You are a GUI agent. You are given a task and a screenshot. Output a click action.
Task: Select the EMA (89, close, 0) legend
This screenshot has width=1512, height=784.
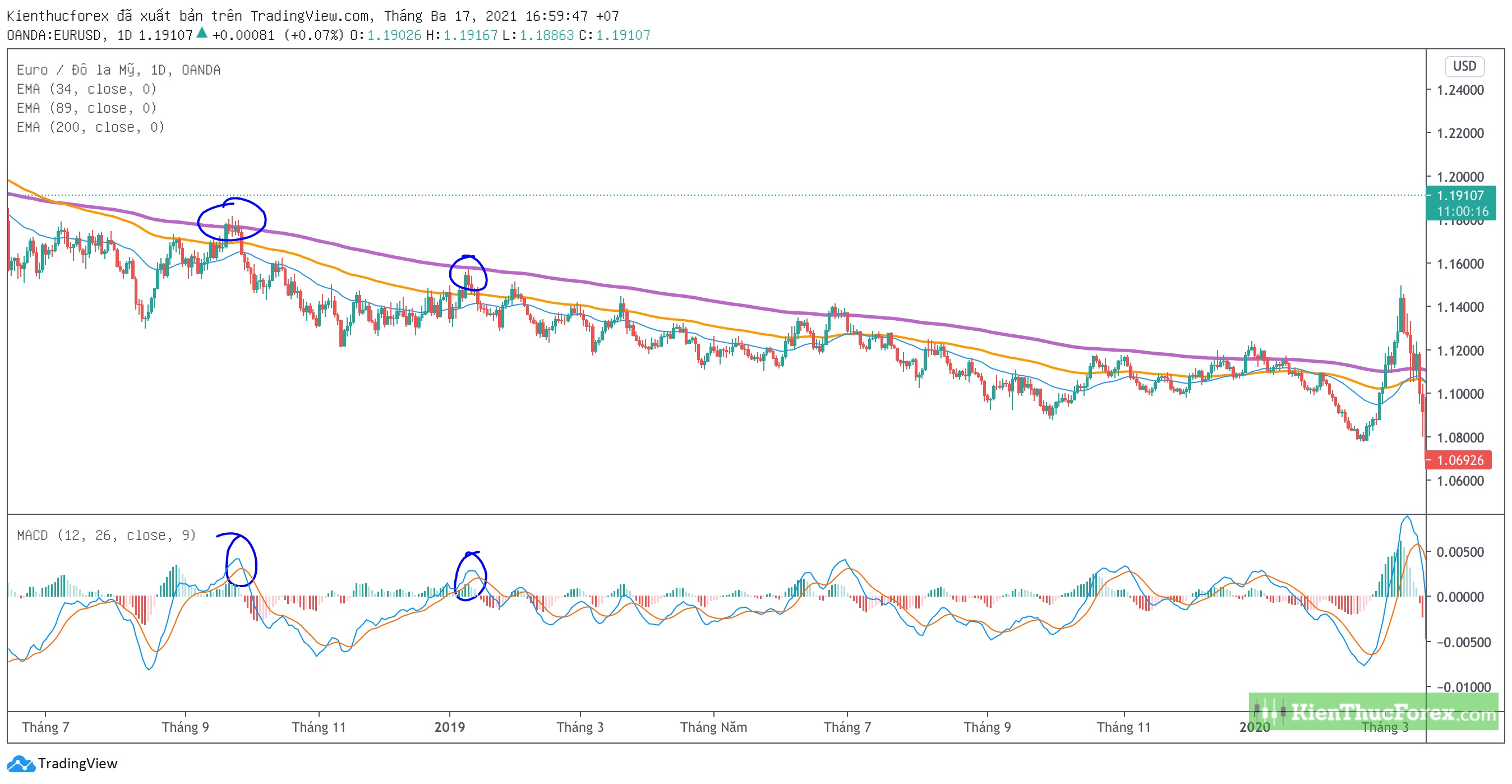coord(86,108)
